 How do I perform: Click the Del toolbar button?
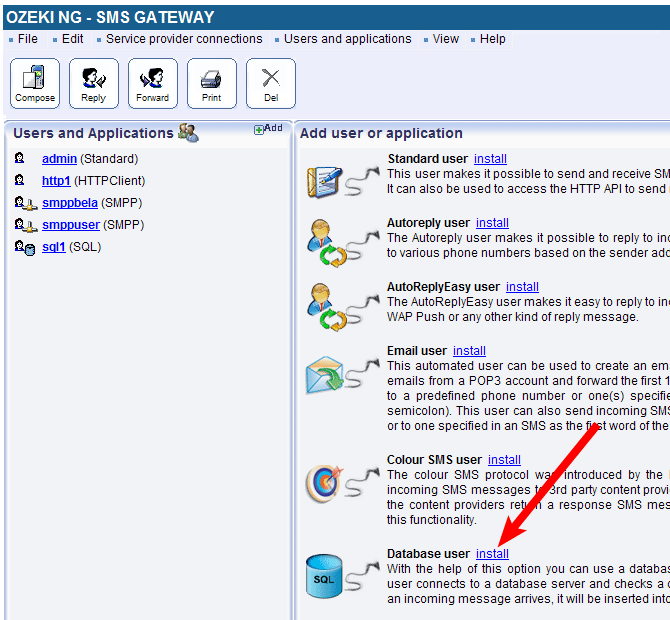(x=271, y=83)
